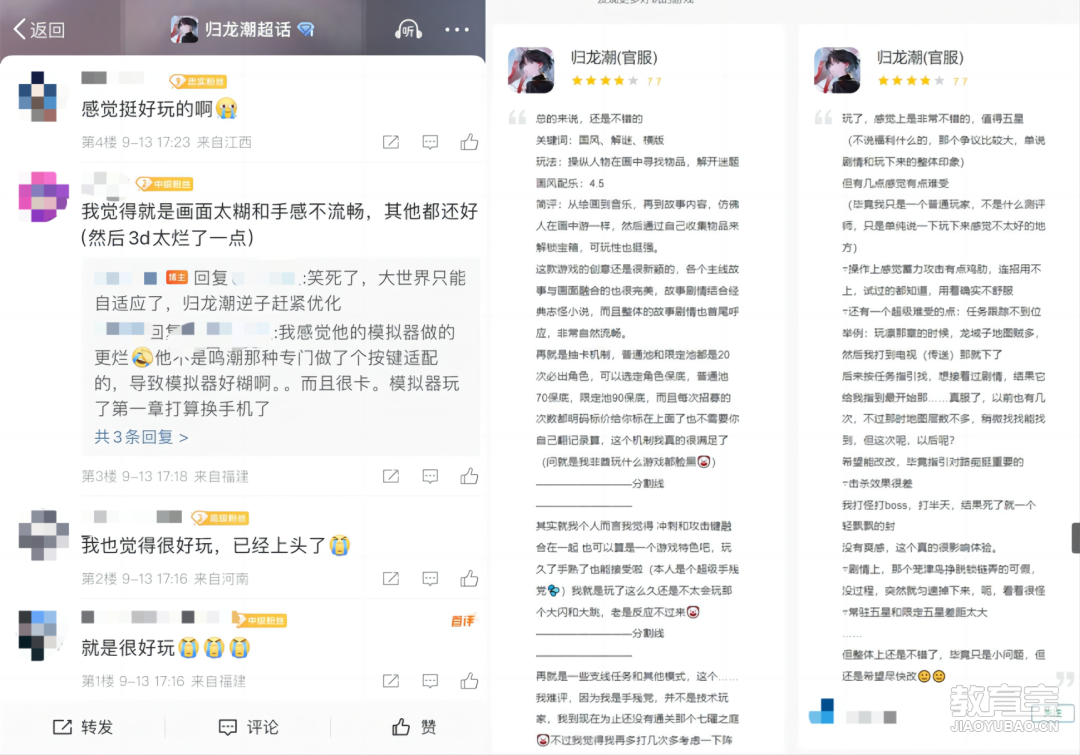Image resolution: width=1080 pixels, height=755 pixels.
Task: Share the 第2楼 comment via forward icon
Action: click(x=391, y=579)
